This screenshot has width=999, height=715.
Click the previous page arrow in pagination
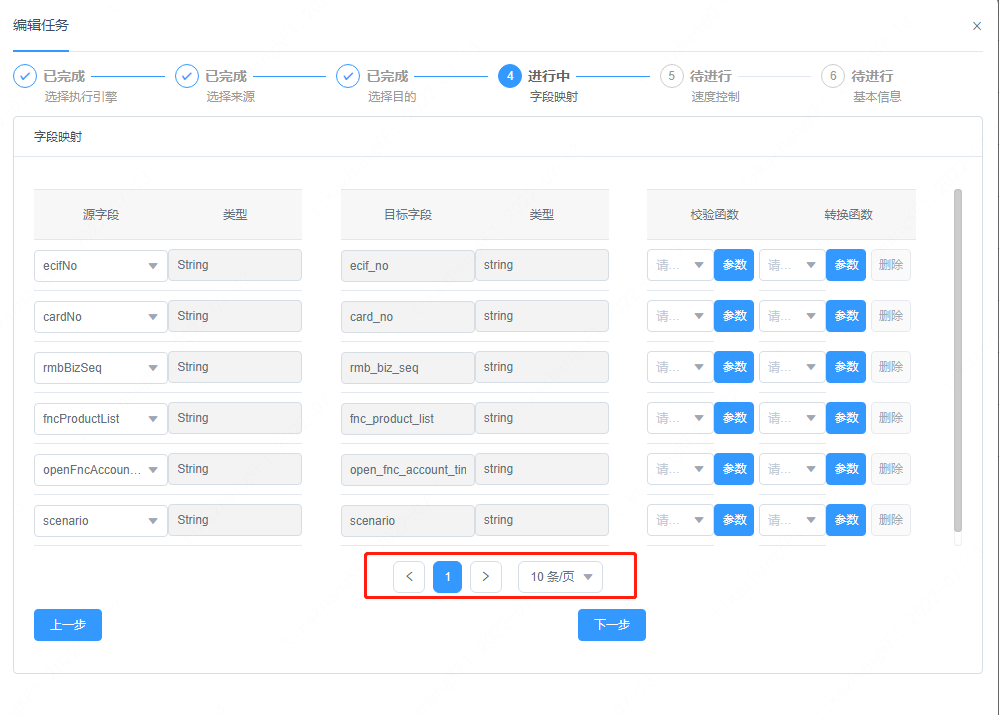(x=409, y=576)
